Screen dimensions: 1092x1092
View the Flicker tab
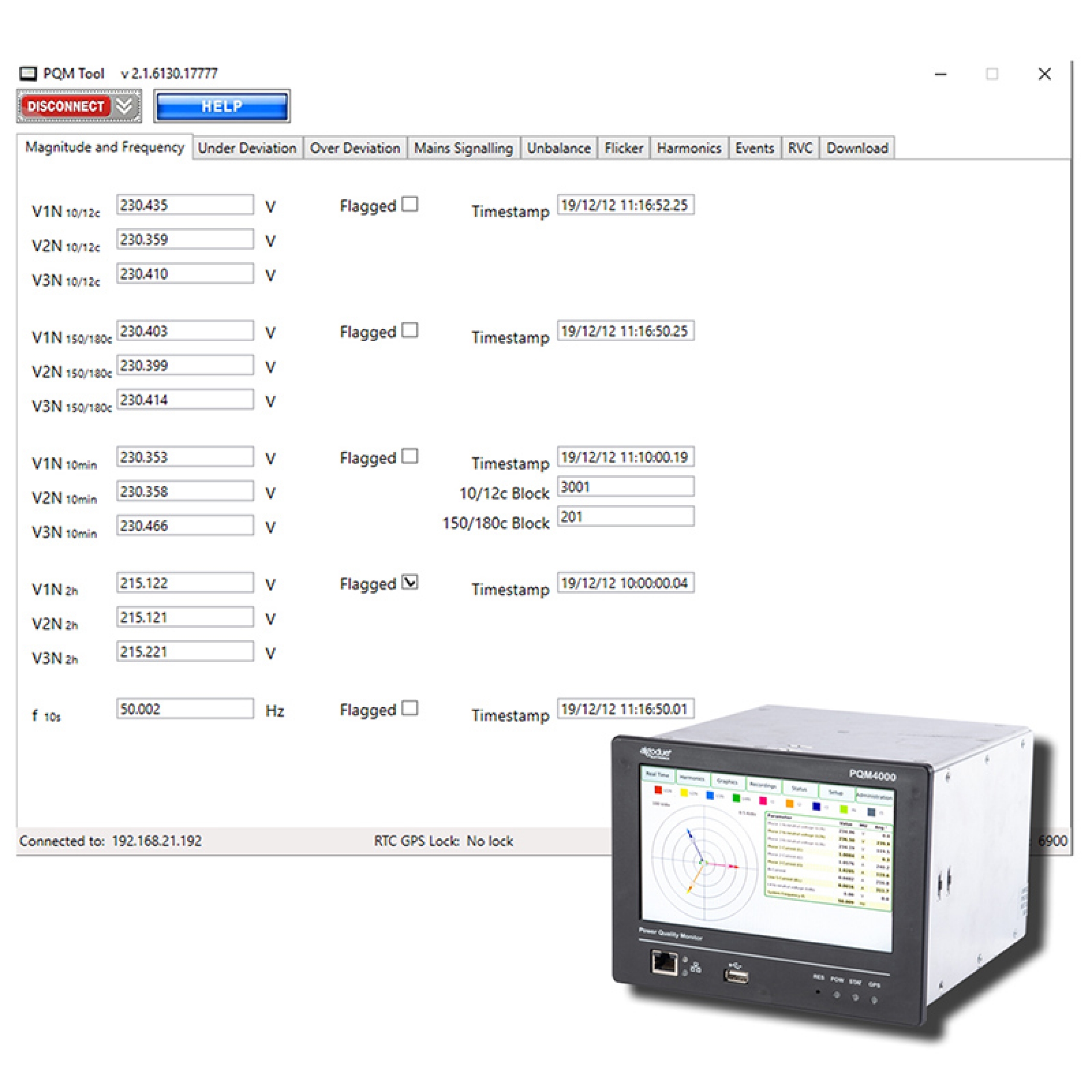[624, 148]
